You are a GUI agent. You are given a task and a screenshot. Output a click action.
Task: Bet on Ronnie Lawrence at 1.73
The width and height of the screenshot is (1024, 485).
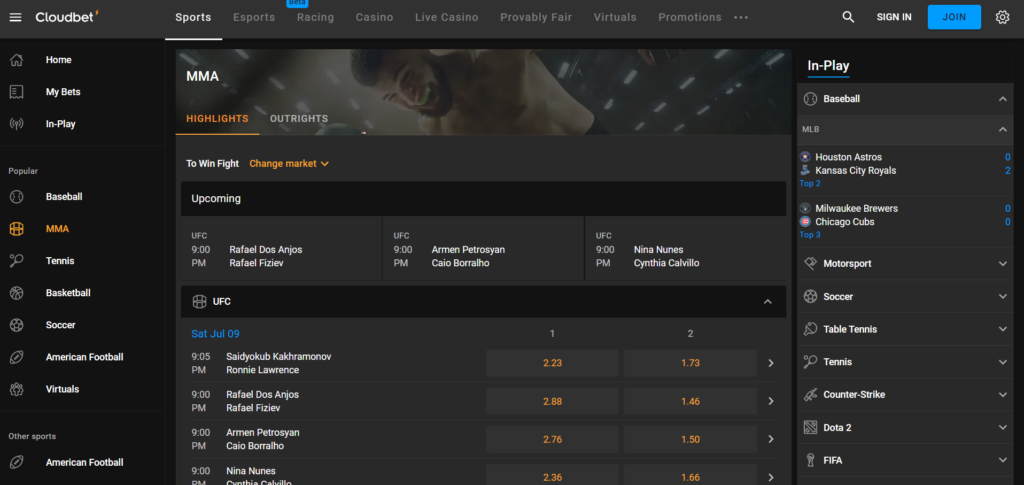click(x=690, y=363)
